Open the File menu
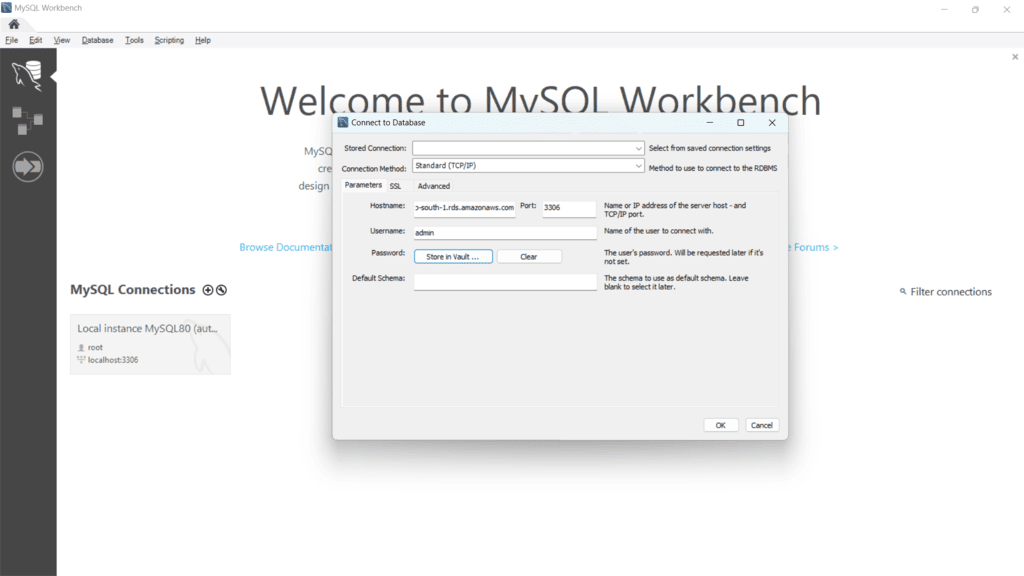1024x576 pixels. 12,40
